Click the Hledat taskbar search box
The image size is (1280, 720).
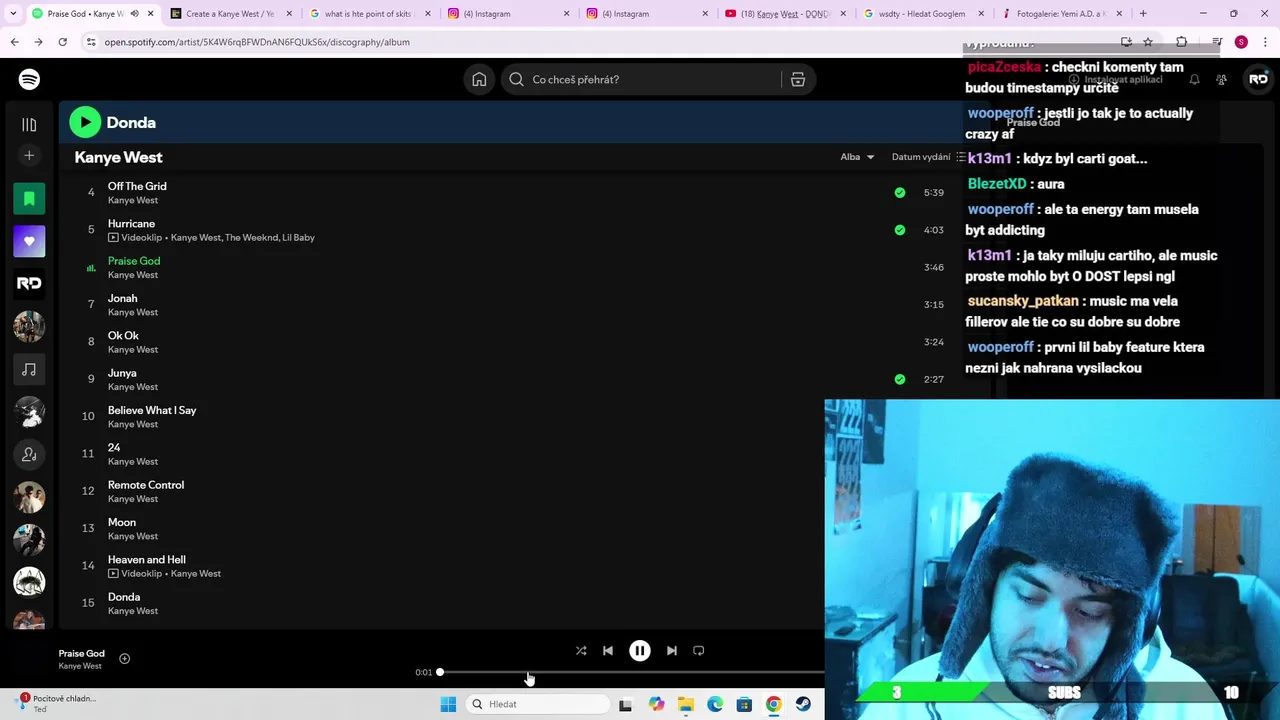click(538, 704)
